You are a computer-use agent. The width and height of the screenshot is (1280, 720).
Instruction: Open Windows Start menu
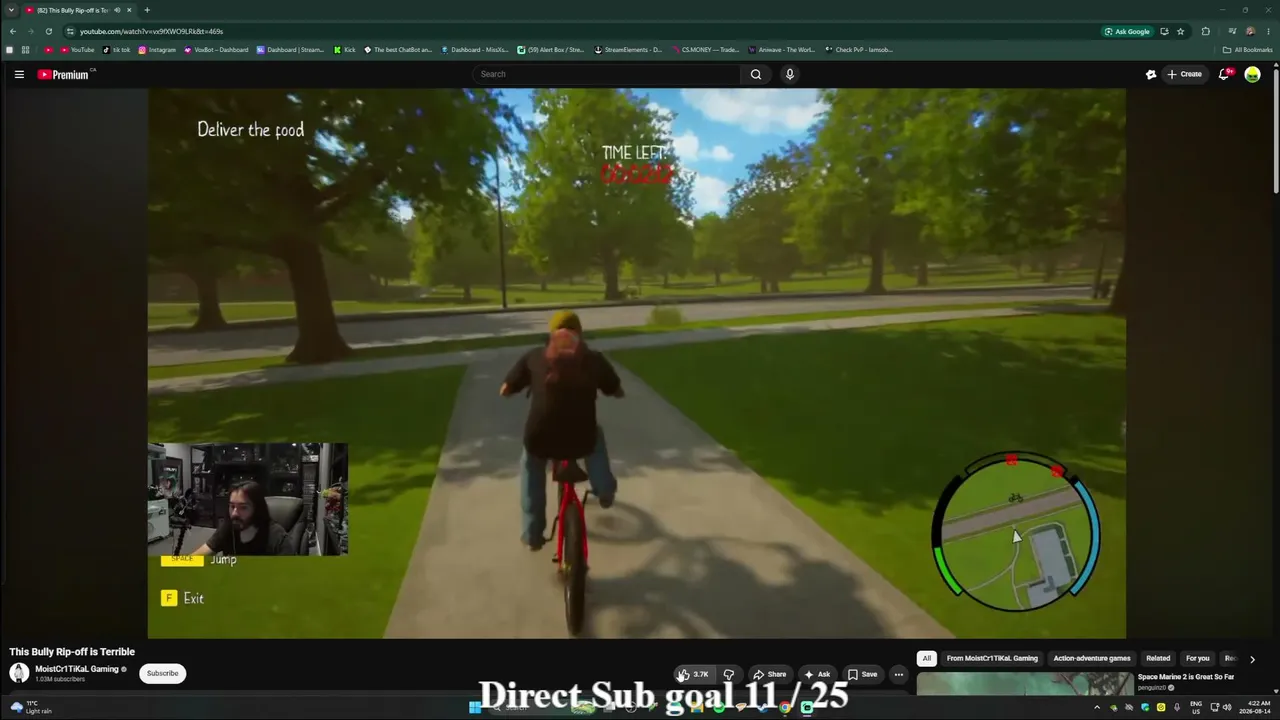[475, 707]
